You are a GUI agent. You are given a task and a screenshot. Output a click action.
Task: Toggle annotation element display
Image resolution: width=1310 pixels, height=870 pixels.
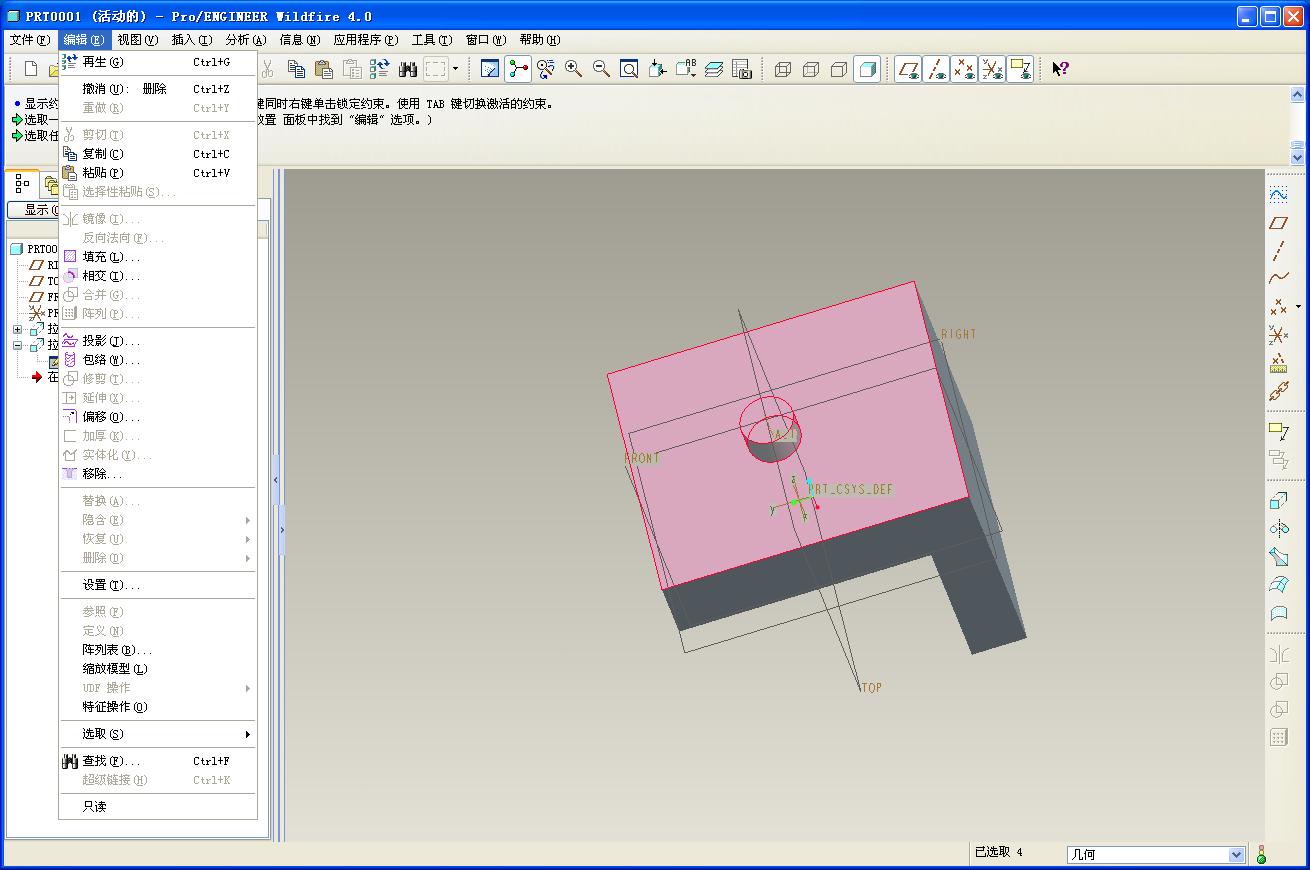(1020, 69)
